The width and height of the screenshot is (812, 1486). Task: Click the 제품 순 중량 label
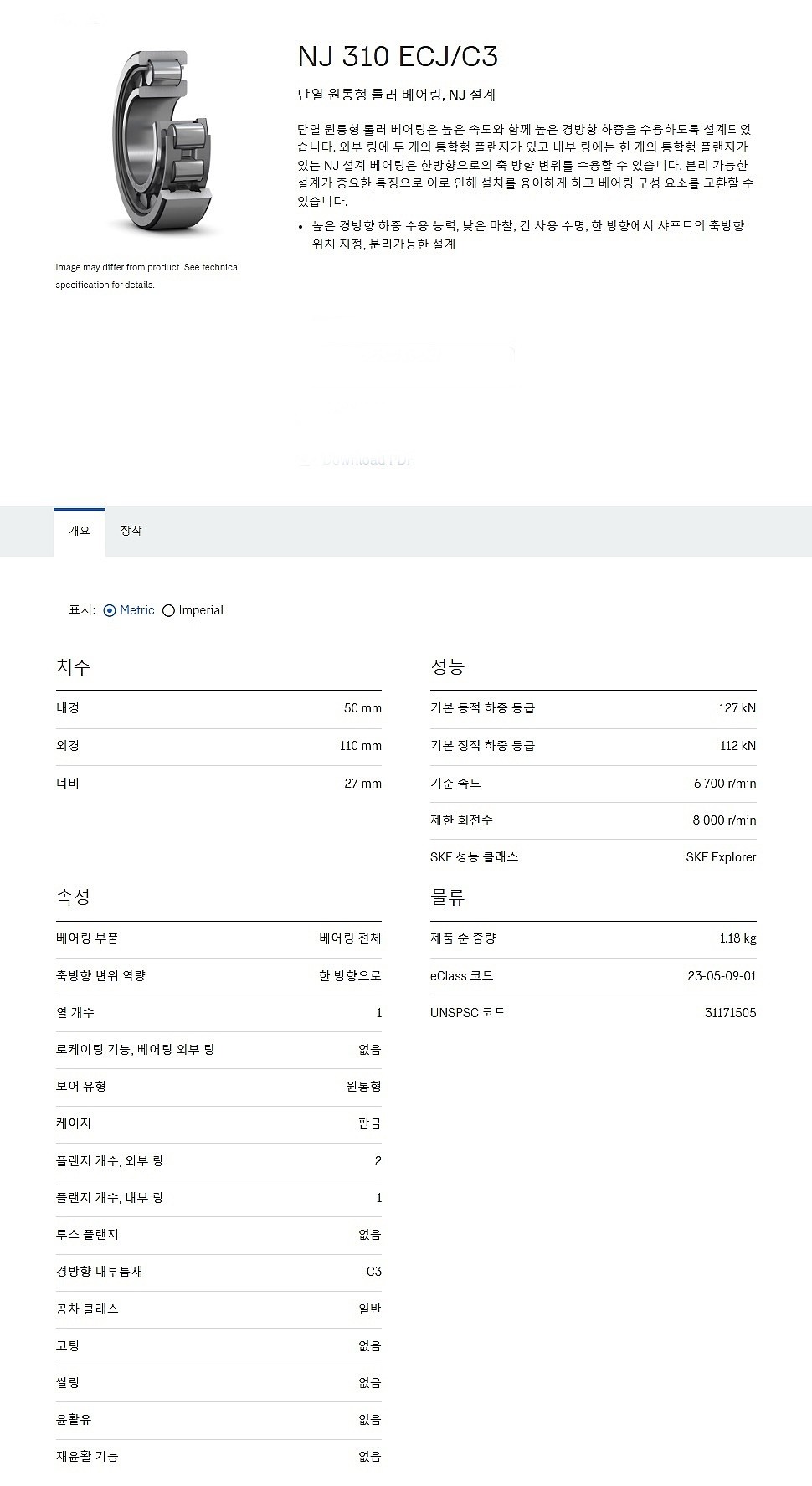coord(463,938)
